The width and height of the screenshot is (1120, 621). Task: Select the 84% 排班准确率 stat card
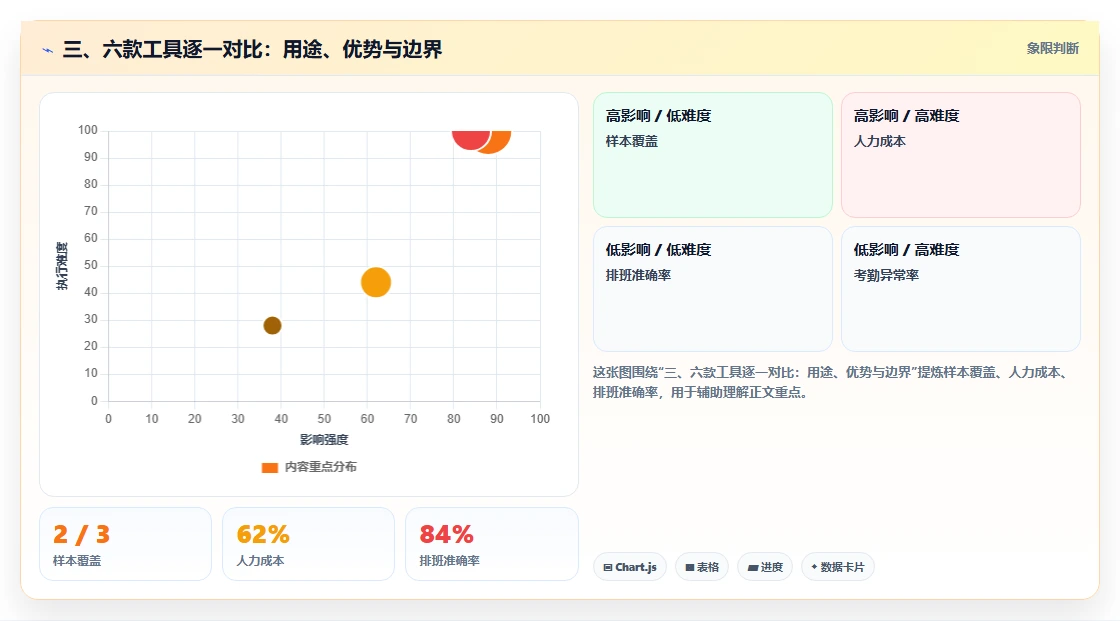click(x=491, y=544)
